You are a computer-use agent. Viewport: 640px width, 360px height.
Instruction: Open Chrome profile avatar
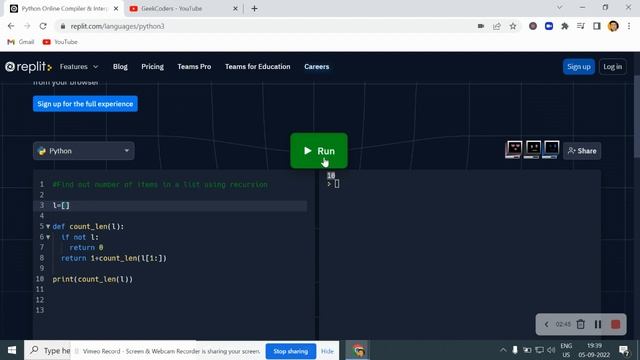[613, 26]
